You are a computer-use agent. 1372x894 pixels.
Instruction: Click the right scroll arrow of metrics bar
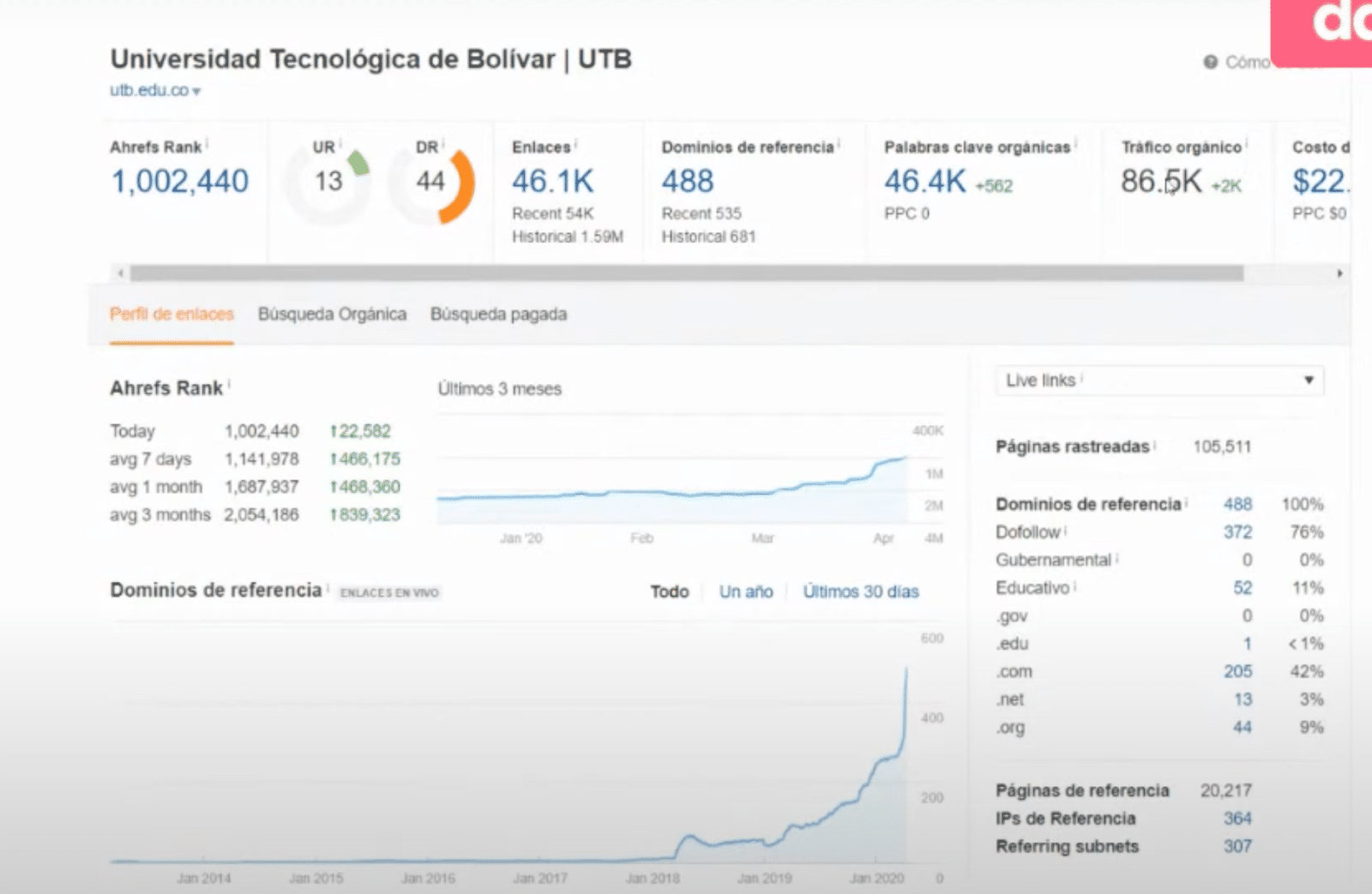[1339, 273]
